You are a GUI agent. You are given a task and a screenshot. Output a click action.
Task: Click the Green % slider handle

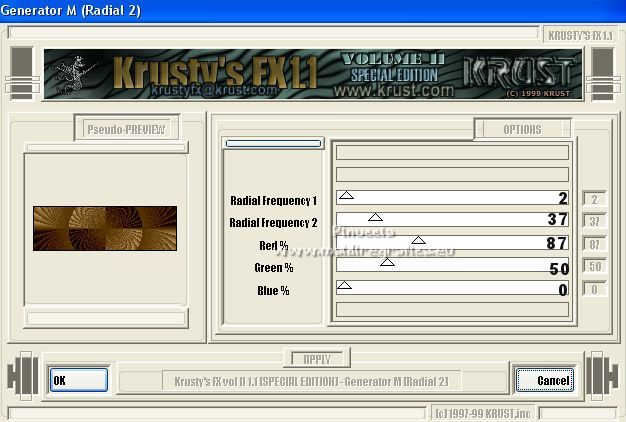387,262
